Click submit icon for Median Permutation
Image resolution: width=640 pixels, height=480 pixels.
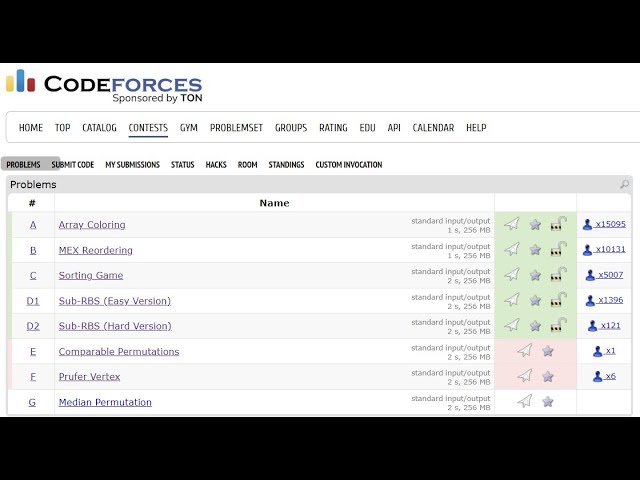click(525, 401)
